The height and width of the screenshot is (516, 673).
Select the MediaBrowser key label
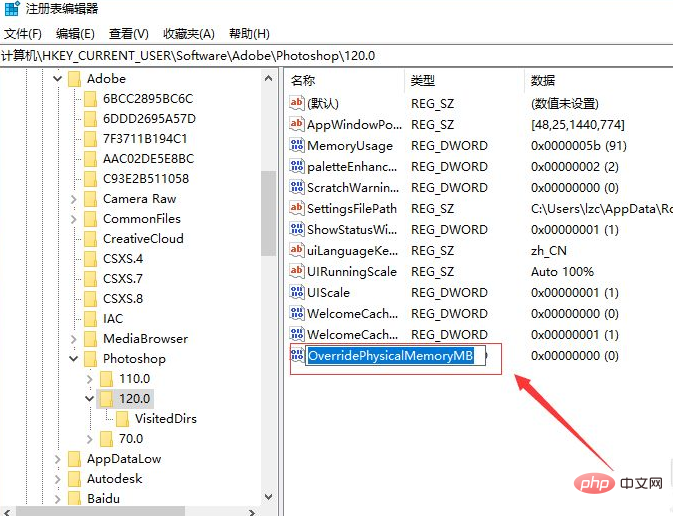tap(146, 339)
